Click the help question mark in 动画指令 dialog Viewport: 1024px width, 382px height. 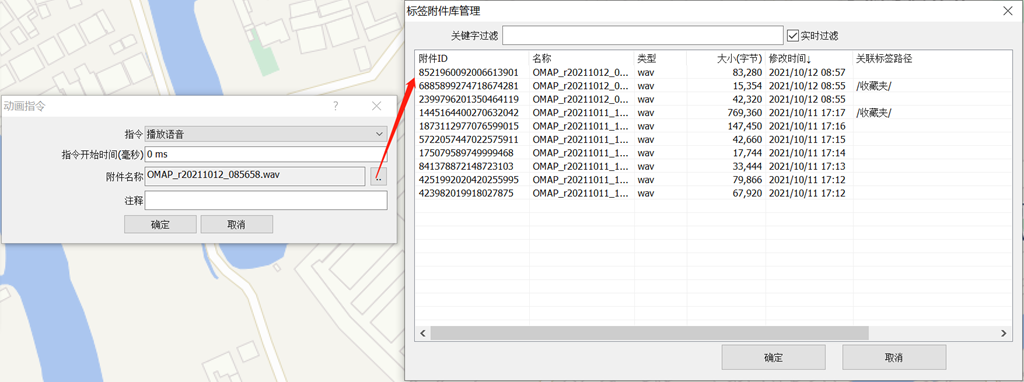click(336, 106)
